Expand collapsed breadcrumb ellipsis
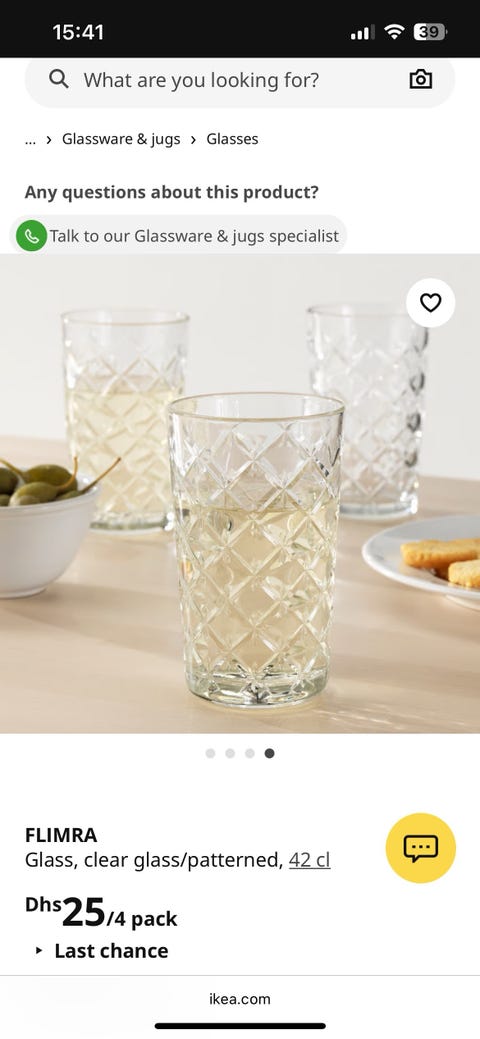Image resolution: width=480 pixels, height=1039 pixels. coord(30,139)
